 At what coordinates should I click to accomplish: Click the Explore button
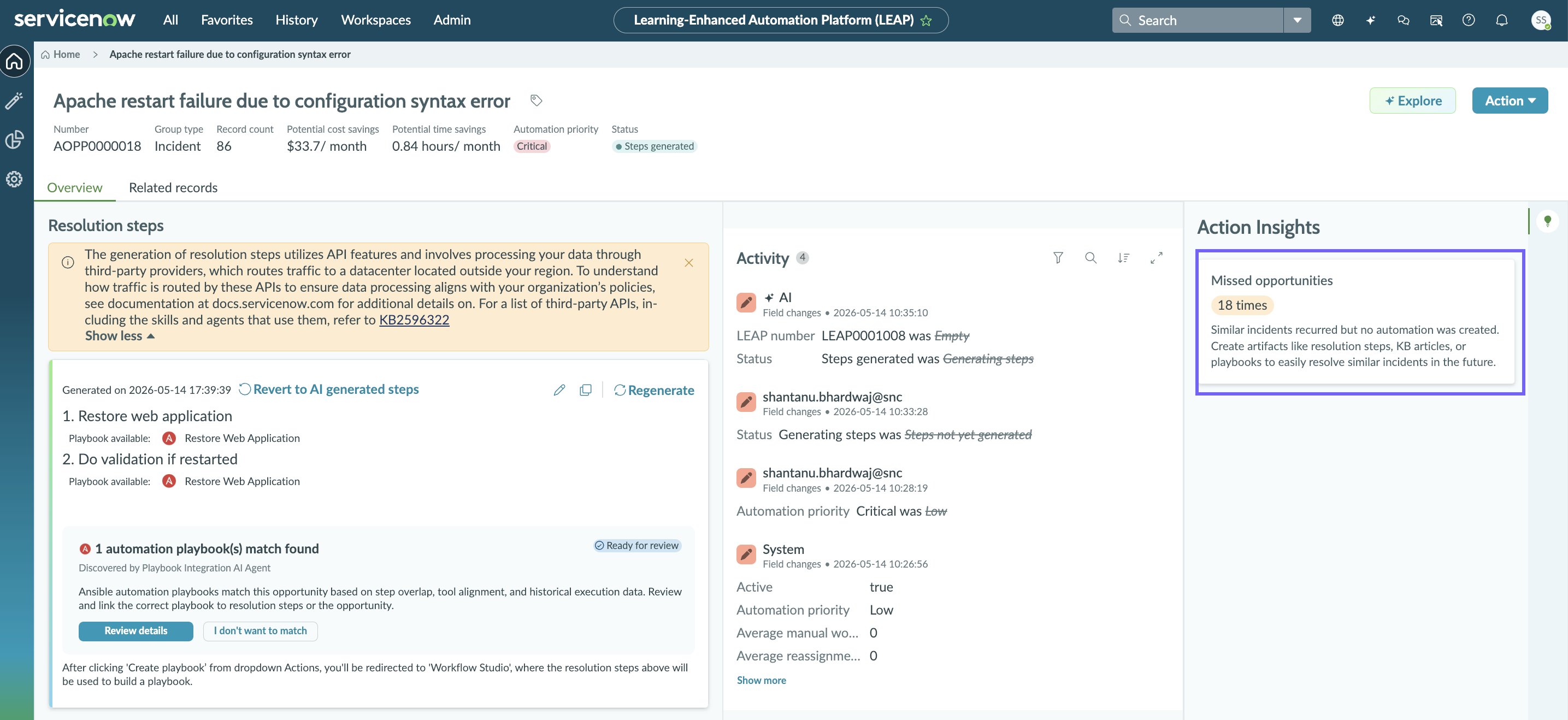(1412, 101)
